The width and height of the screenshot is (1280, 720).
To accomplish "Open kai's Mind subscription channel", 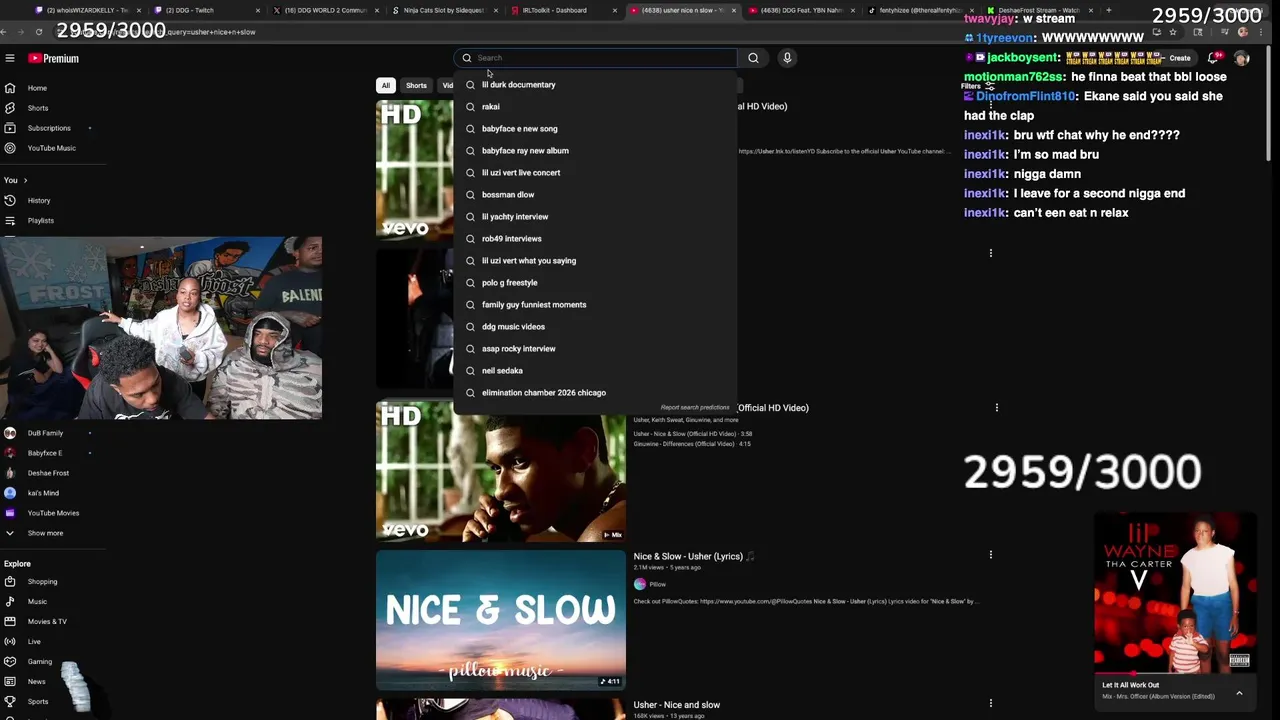I will pos(43,493).
